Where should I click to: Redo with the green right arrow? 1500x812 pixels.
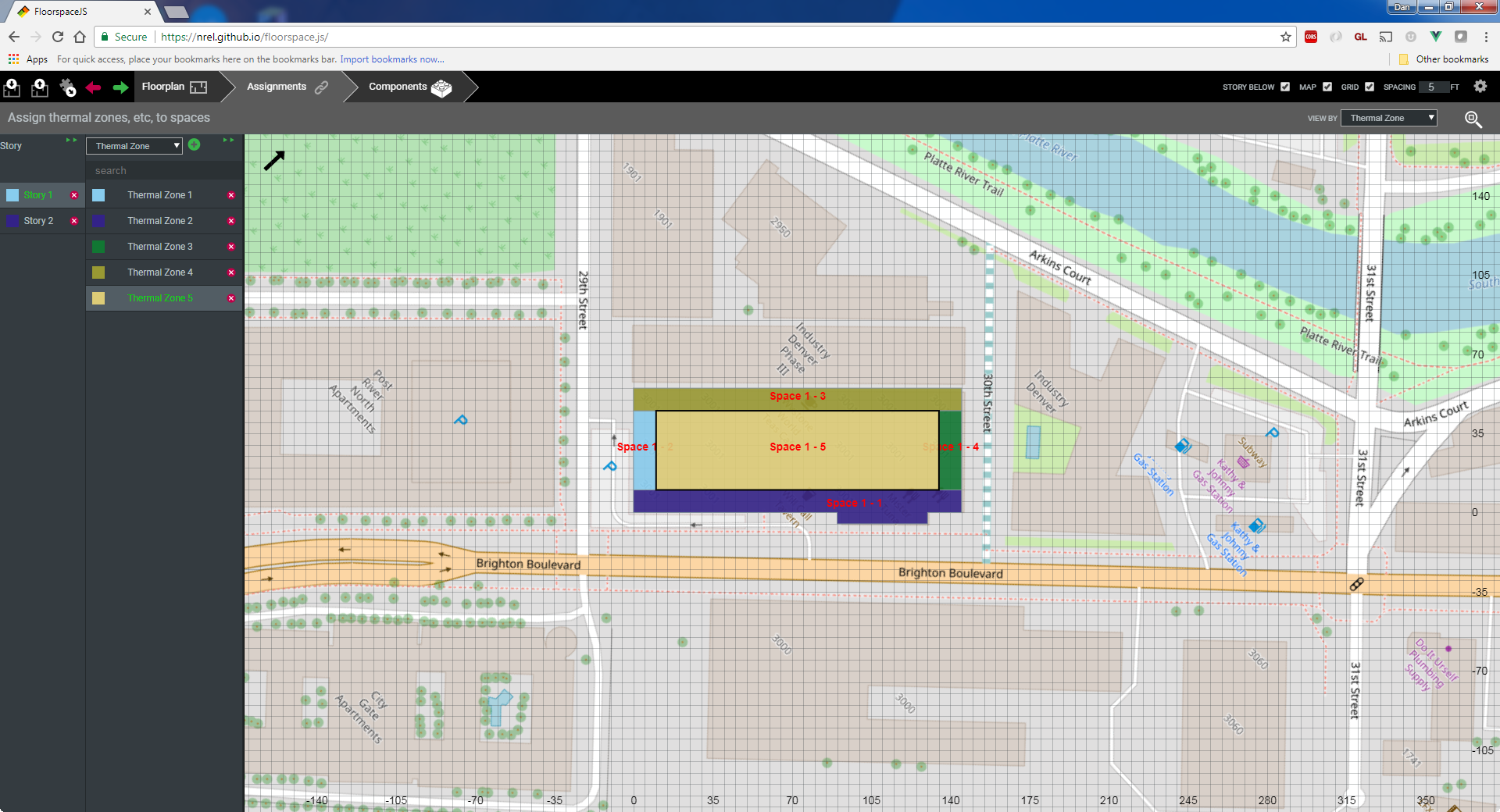pyautogui.click(x=120, y=87)
